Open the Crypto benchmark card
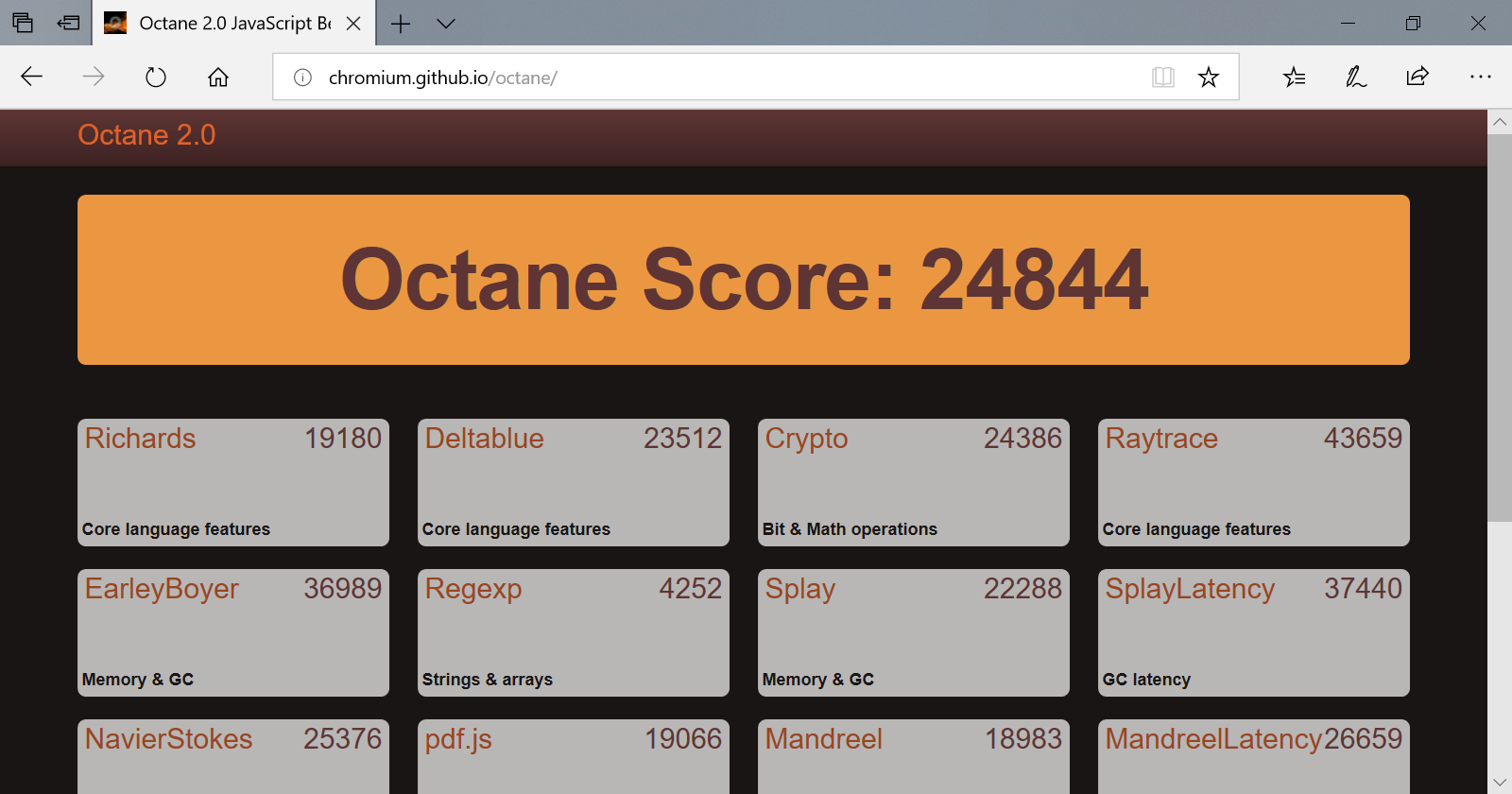 [914, 482]
